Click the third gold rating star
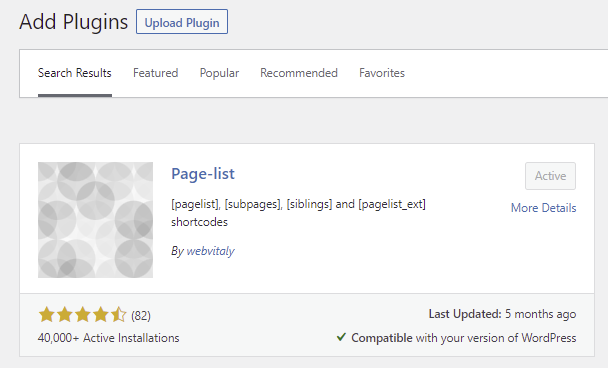The width and height of the screenshot is (608, 368). point(83,314)
